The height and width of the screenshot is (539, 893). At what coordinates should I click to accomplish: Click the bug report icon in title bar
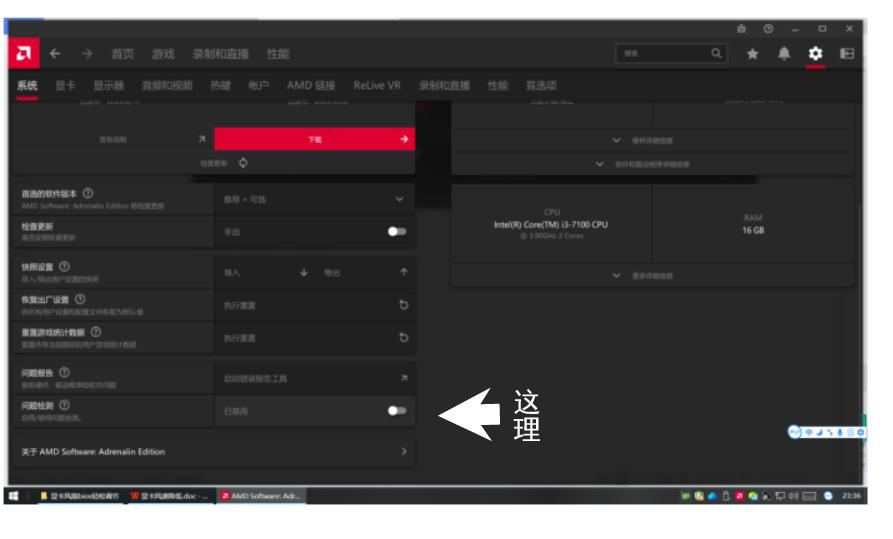tap(741, 28)
